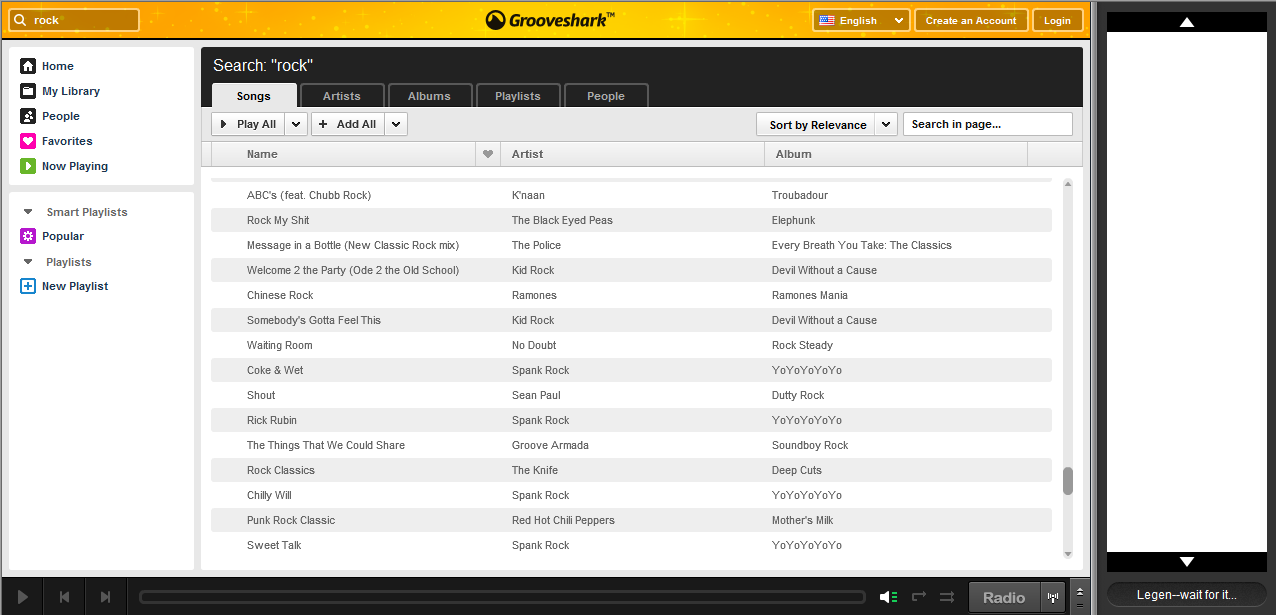
Task: Switch to the People tab
Action: [x=606, y=96]
